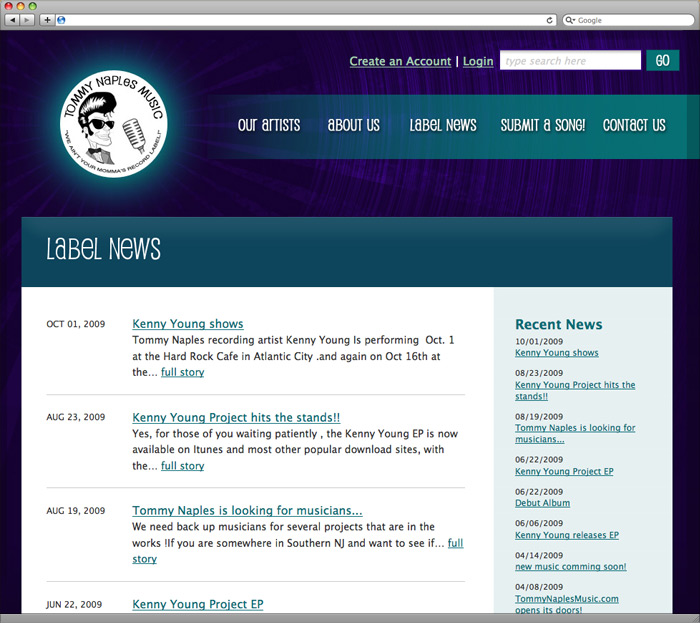Click the 'Label News' page title
The width and height of the screenshot is (700, 623).
tap(103, 249)
